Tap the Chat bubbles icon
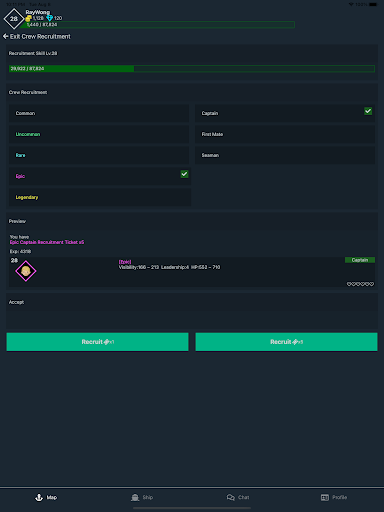This screenshot has width=384, height=512. pos(231,497)
